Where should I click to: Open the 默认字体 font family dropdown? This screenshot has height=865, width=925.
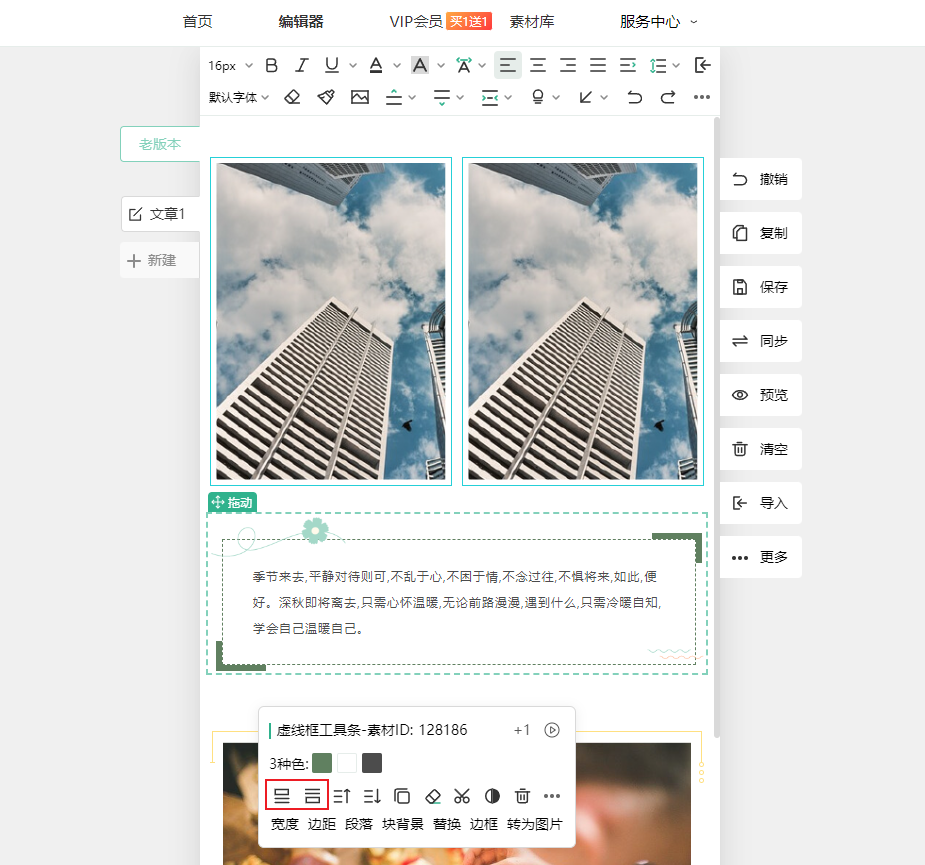(239, 97)
